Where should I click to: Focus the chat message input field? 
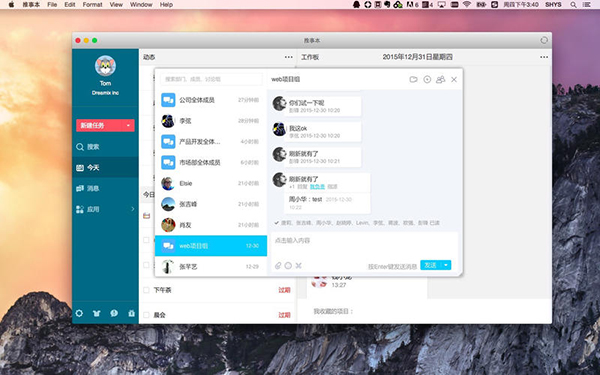[x=364, y=245]
